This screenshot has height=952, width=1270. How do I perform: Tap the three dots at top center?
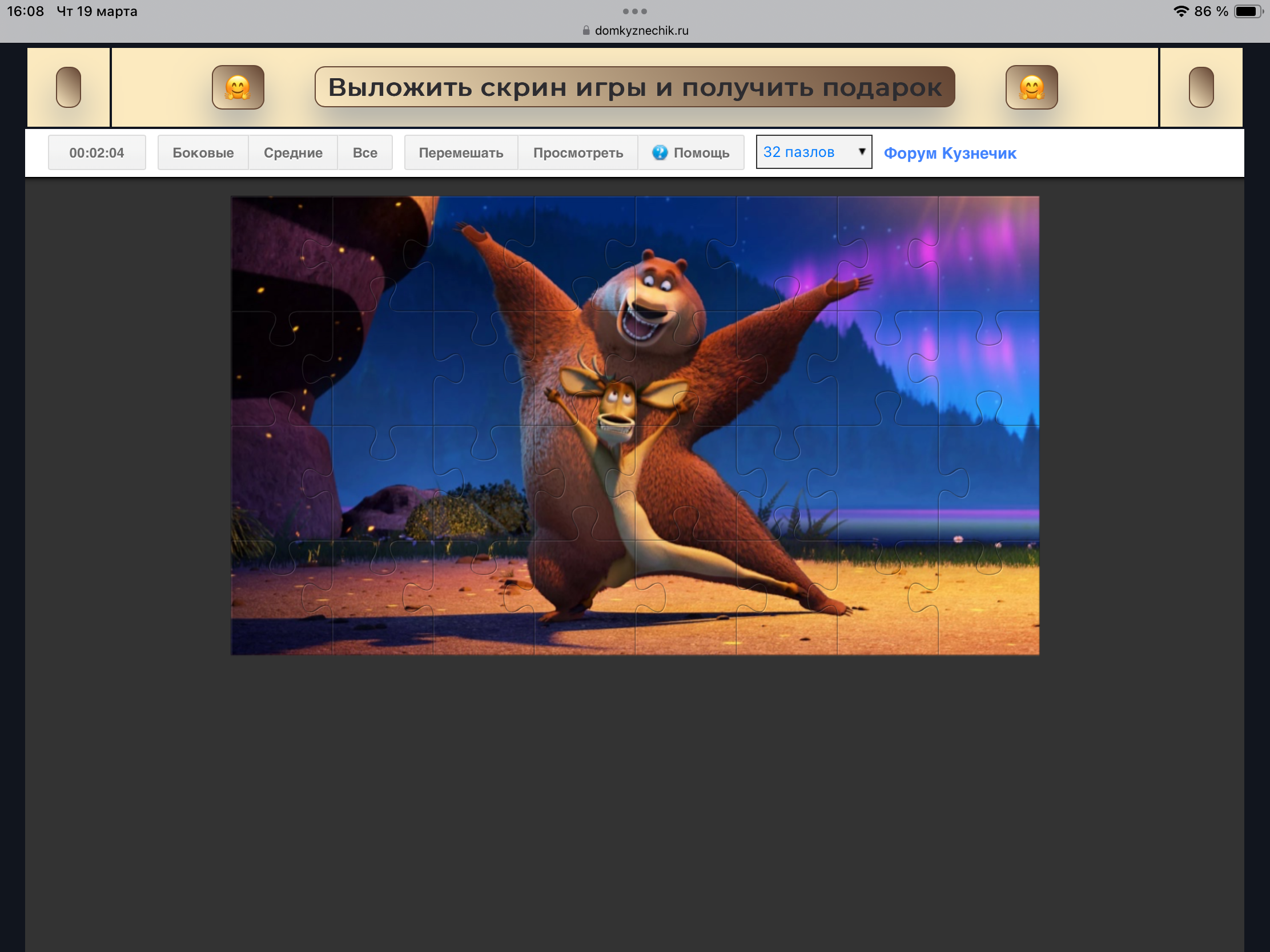pos(634,11)
